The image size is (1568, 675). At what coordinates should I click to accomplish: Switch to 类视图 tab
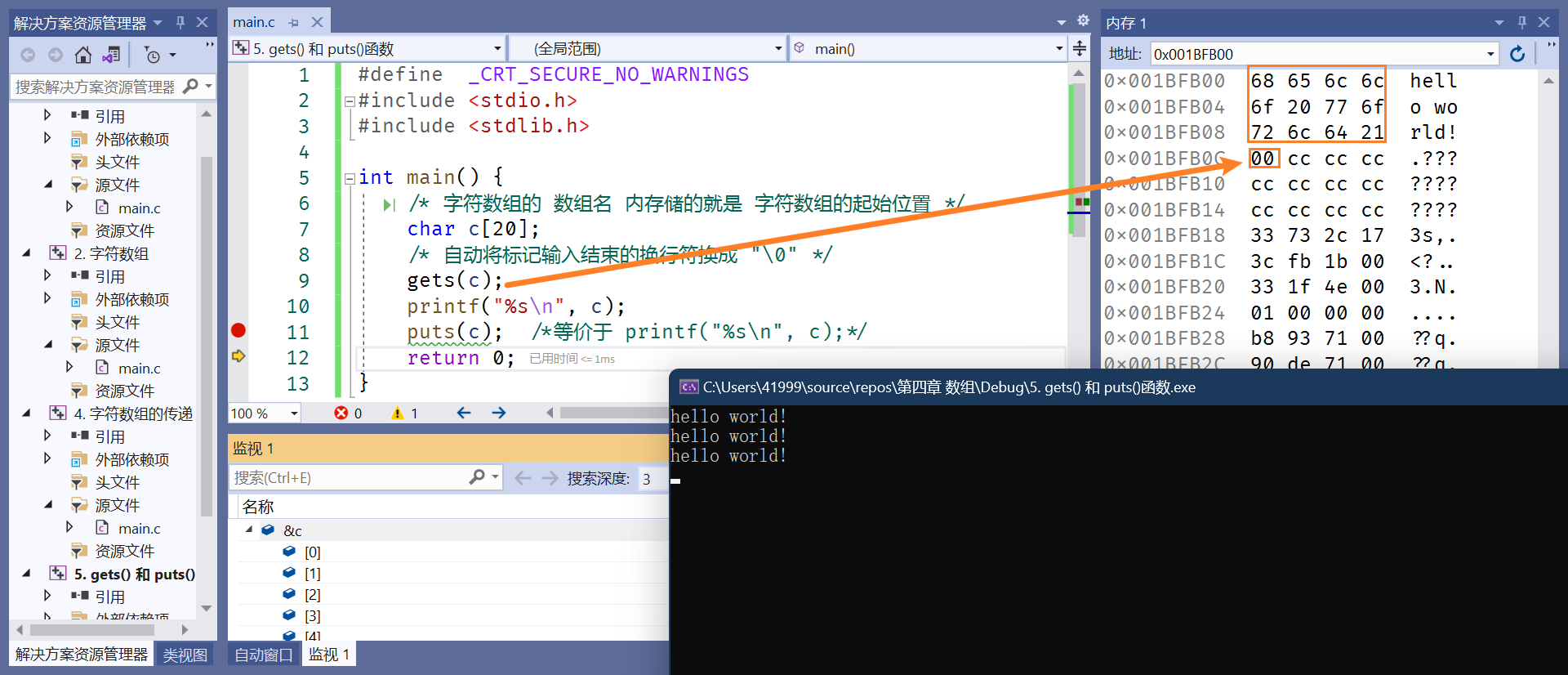tap(185, 655)
